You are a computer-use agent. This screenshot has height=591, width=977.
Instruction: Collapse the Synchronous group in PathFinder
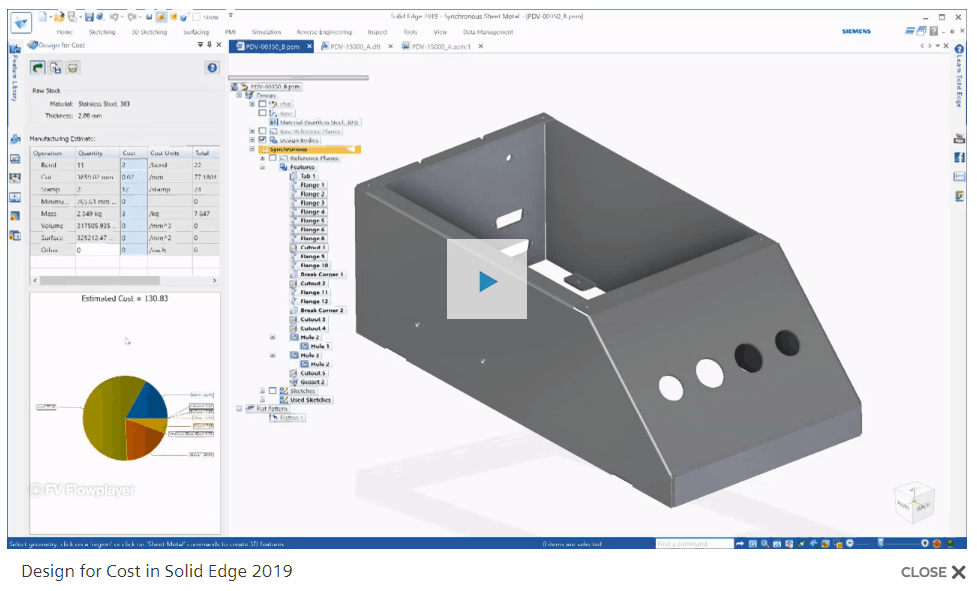click(250, 147)
